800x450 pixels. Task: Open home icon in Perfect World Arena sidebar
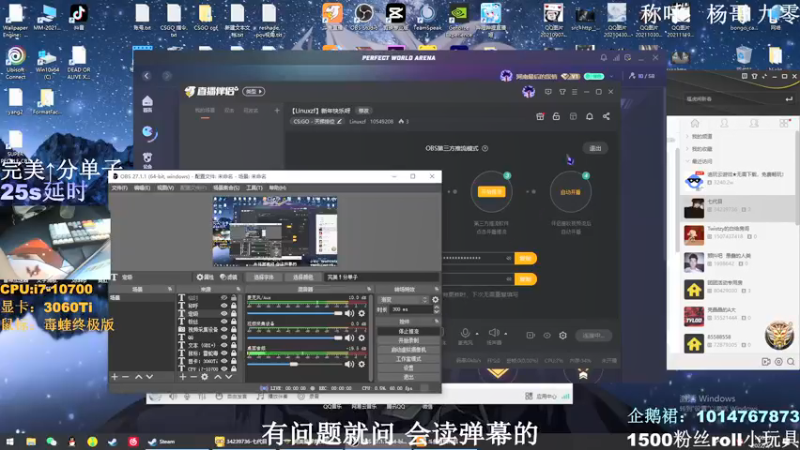(x=147, y=101)
